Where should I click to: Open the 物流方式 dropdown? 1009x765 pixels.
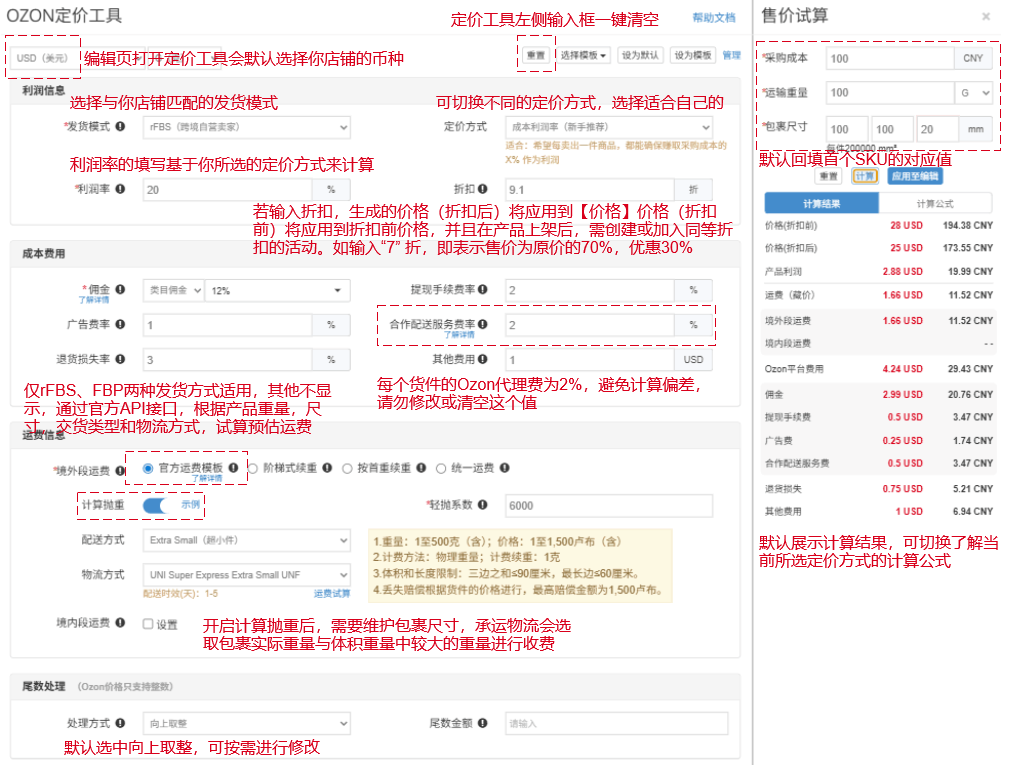pyautogui.click(x=246, y=575)
